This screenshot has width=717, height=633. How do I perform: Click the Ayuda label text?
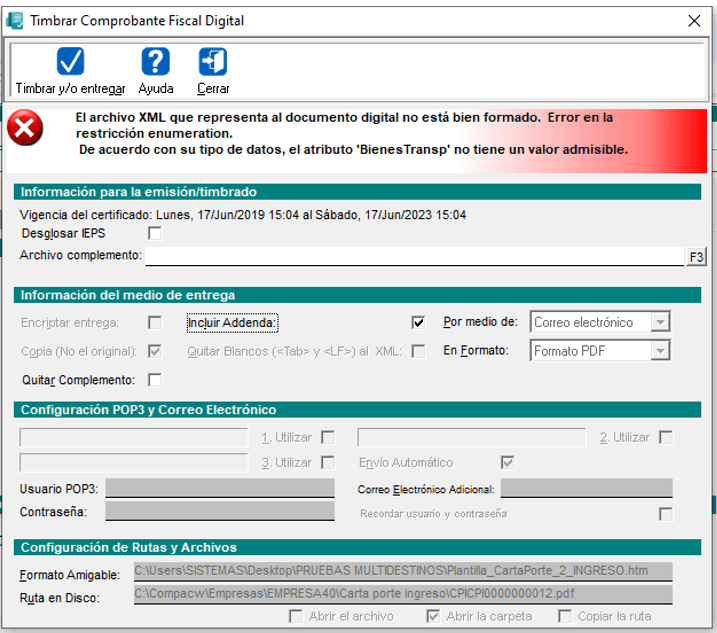156,88
